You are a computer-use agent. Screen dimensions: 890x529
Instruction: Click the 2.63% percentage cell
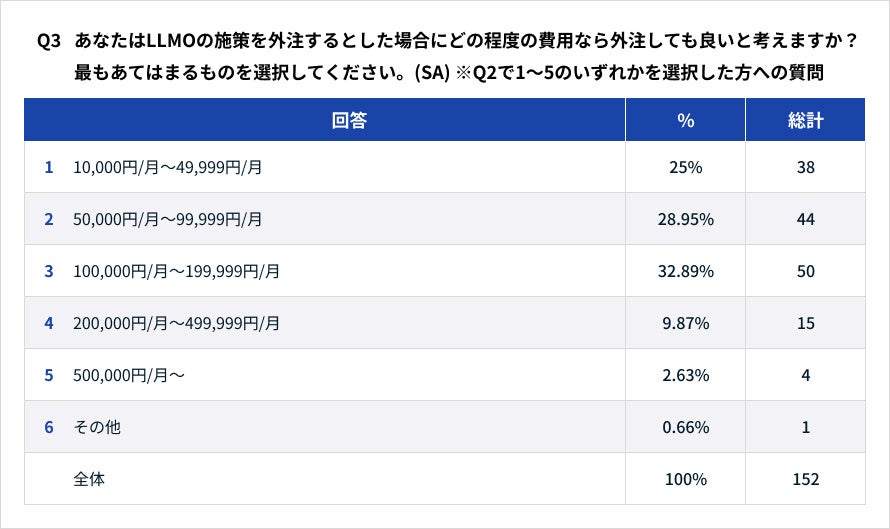[x=685, y=375]
